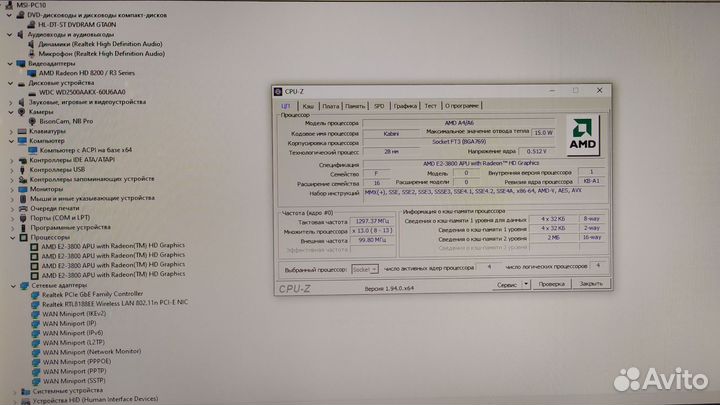Select the MSI-PC10 root node
The image size is (720, 405).
[x=31, y=5]
